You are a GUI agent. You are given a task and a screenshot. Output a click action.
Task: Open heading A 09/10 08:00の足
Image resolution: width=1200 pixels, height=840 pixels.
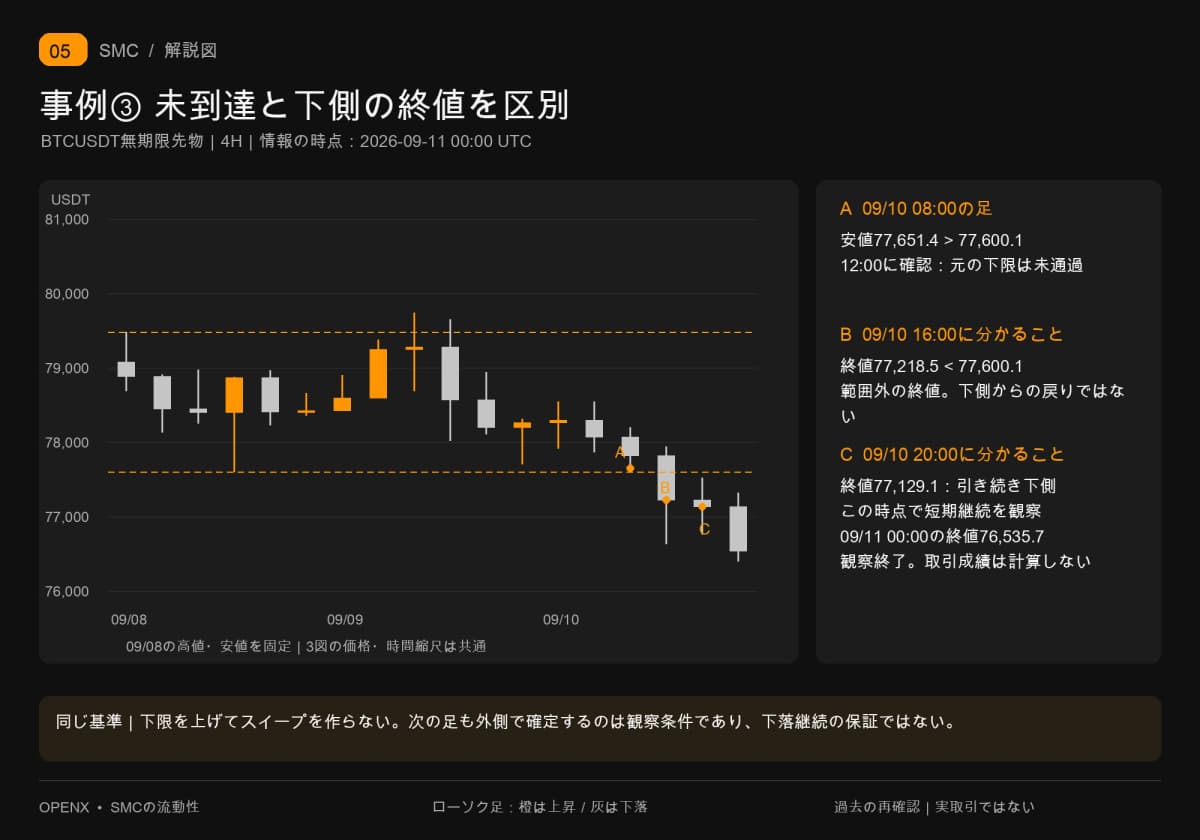coord(916,208)
